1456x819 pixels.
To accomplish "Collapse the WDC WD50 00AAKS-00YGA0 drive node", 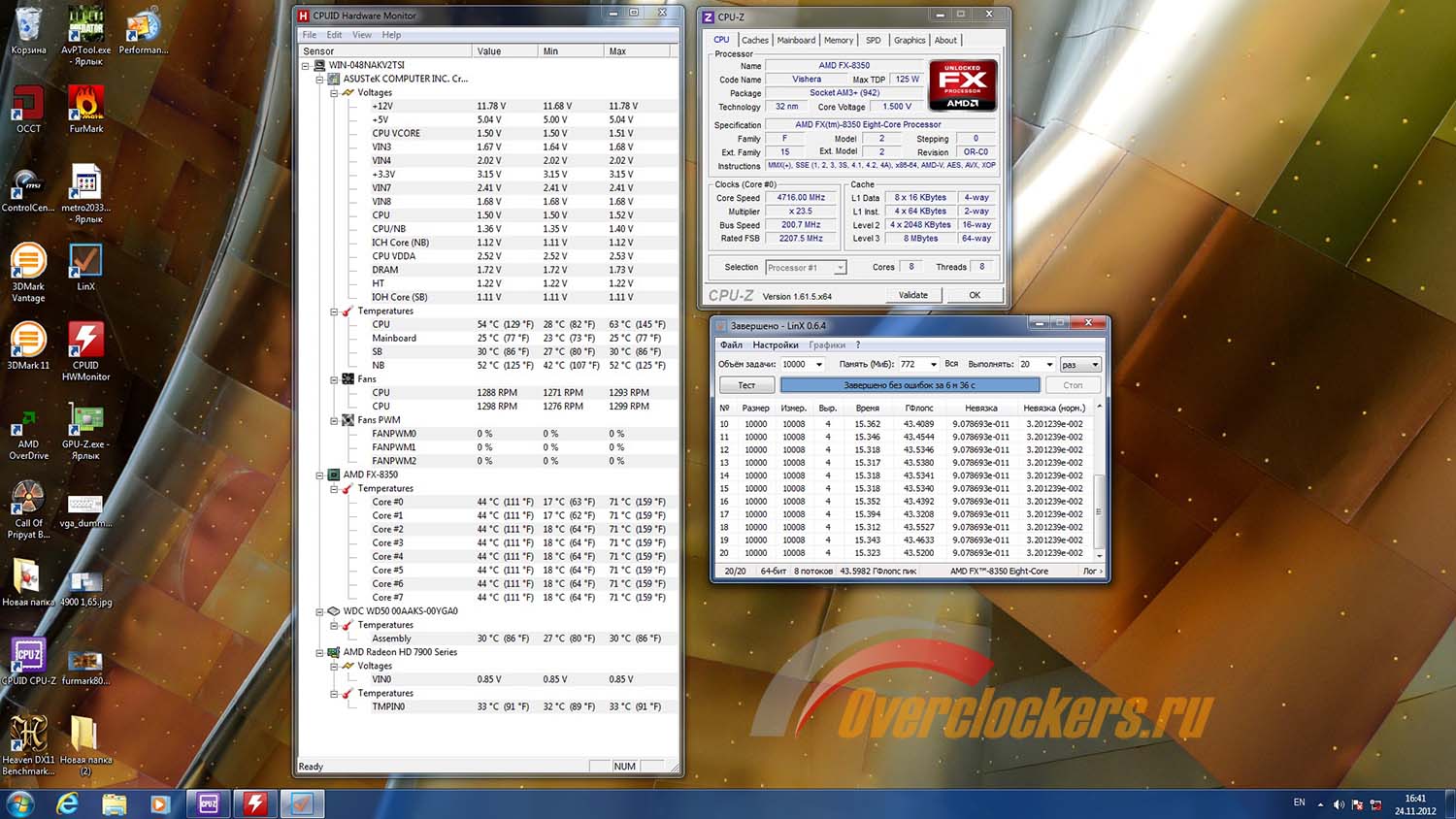I will tap(319, 611).
